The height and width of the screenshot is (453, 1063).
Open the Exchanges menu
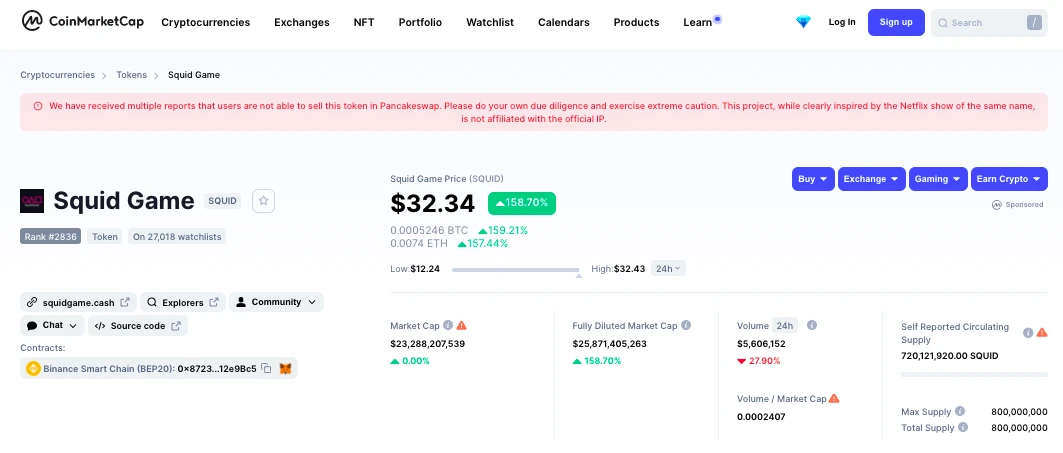(x=302, y=22)
